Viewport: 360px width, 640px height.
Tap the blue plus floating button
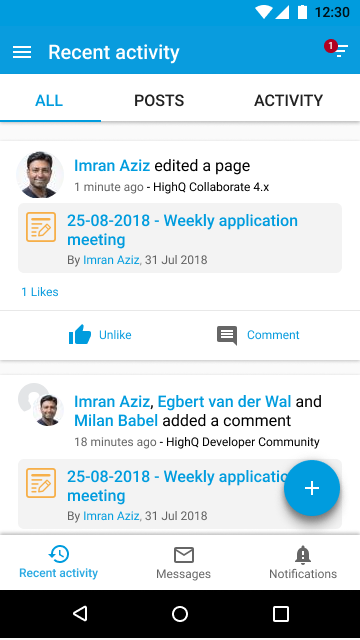[x=312, y=488]
